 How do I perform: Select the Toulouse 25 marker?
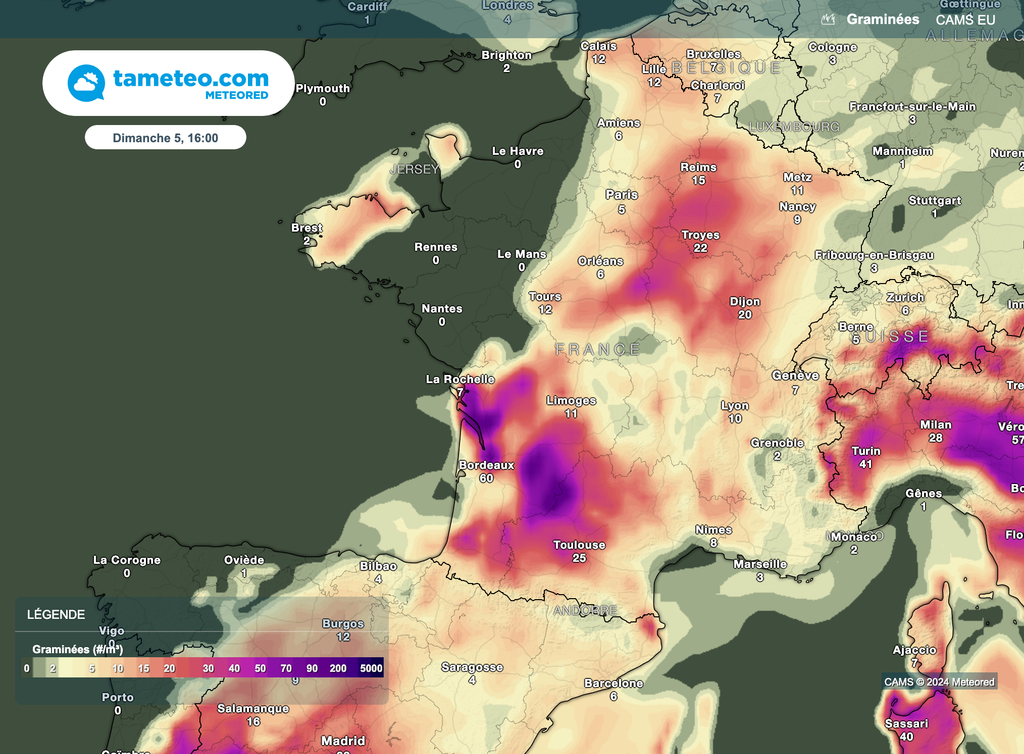pyautogui.click(x=581, y=551)
